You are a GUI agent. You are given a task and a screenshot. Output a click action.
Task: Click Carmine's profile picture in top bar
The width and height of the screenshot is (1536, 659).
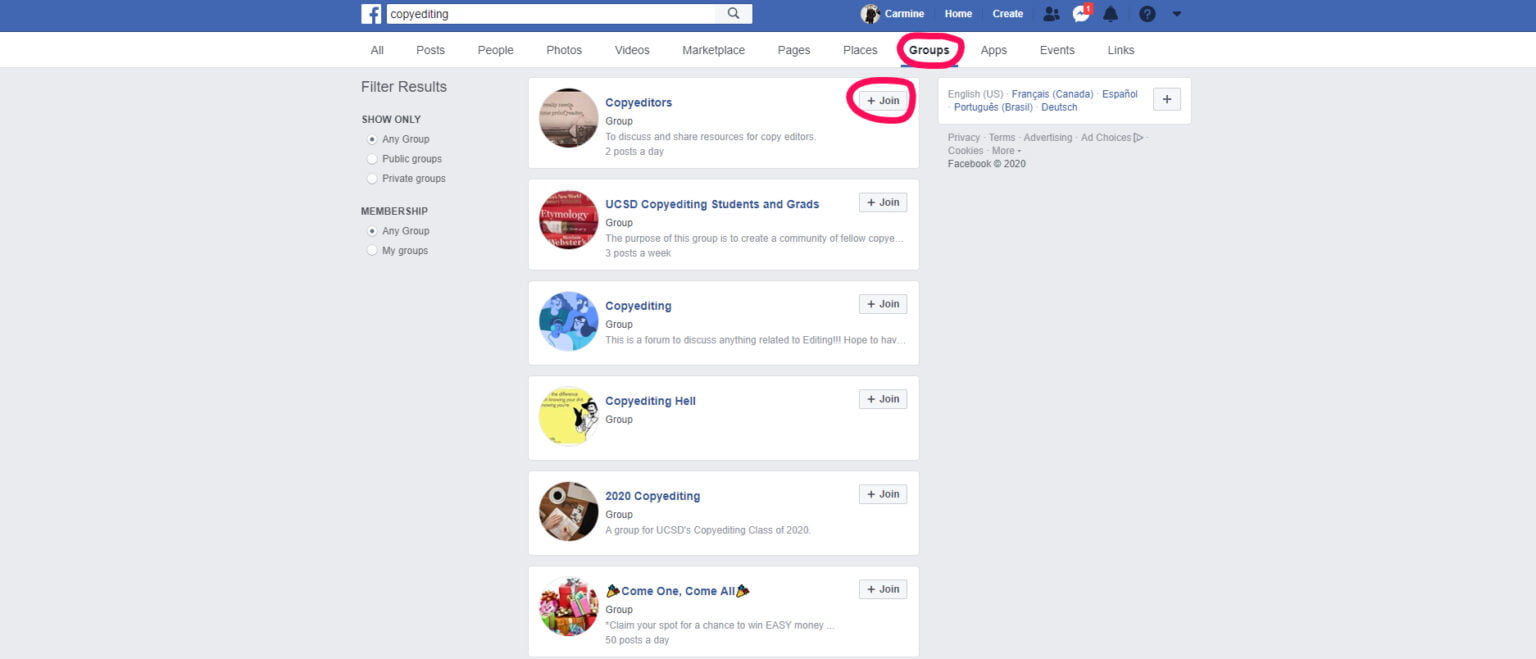coord(870,14)
